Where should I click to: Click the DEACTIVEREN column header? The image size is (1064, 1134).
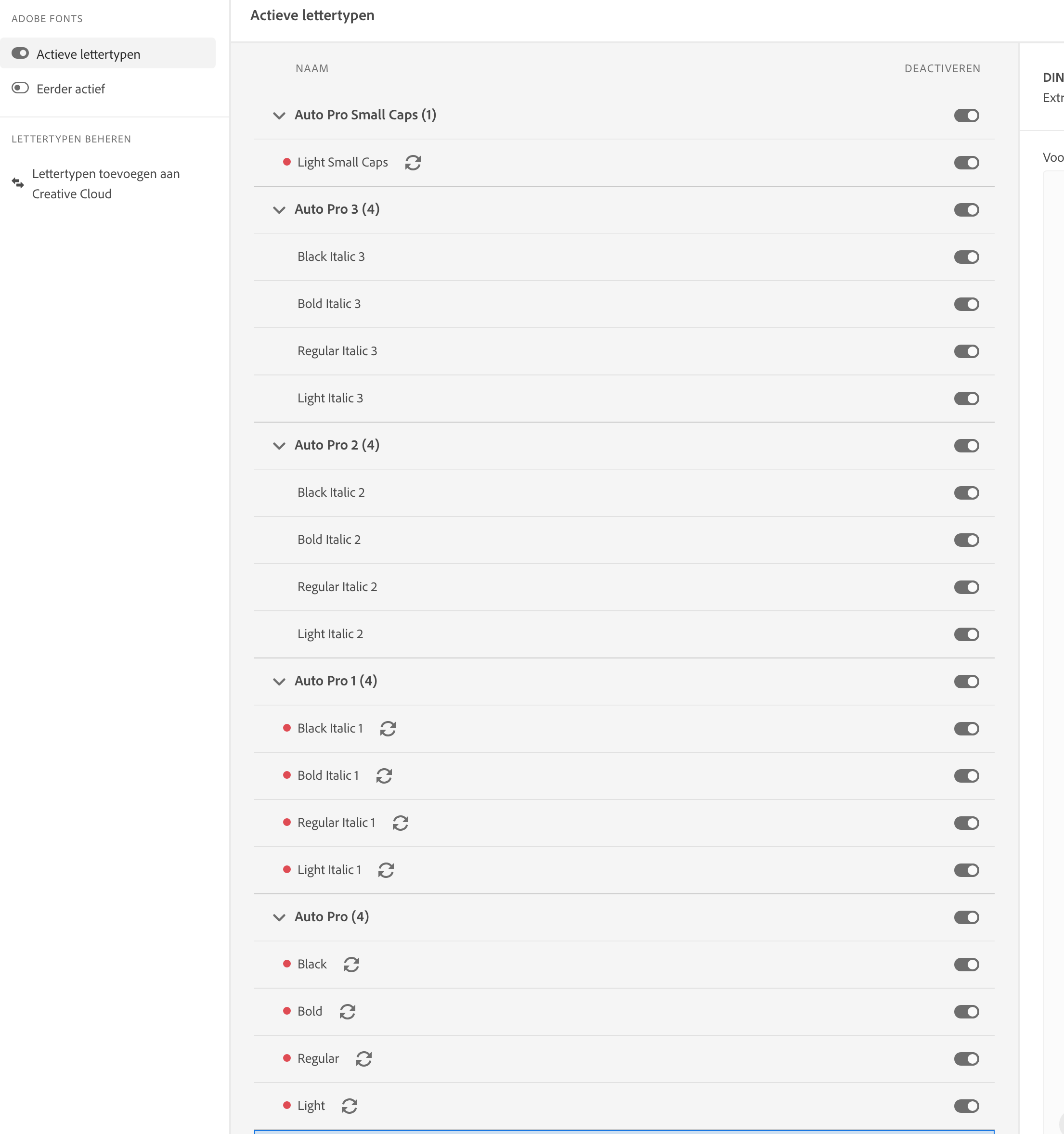tap(943, 68)
